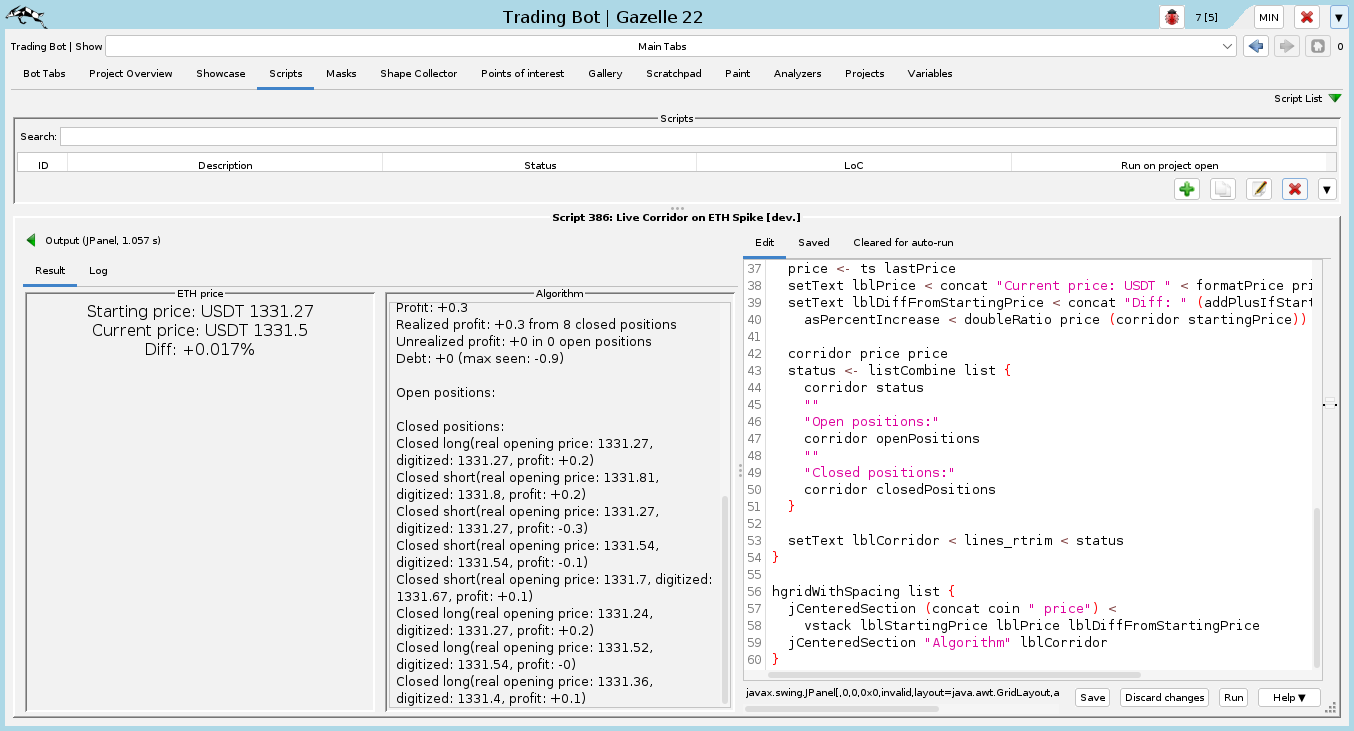Click the gazelle logo in the title bar

27,17
